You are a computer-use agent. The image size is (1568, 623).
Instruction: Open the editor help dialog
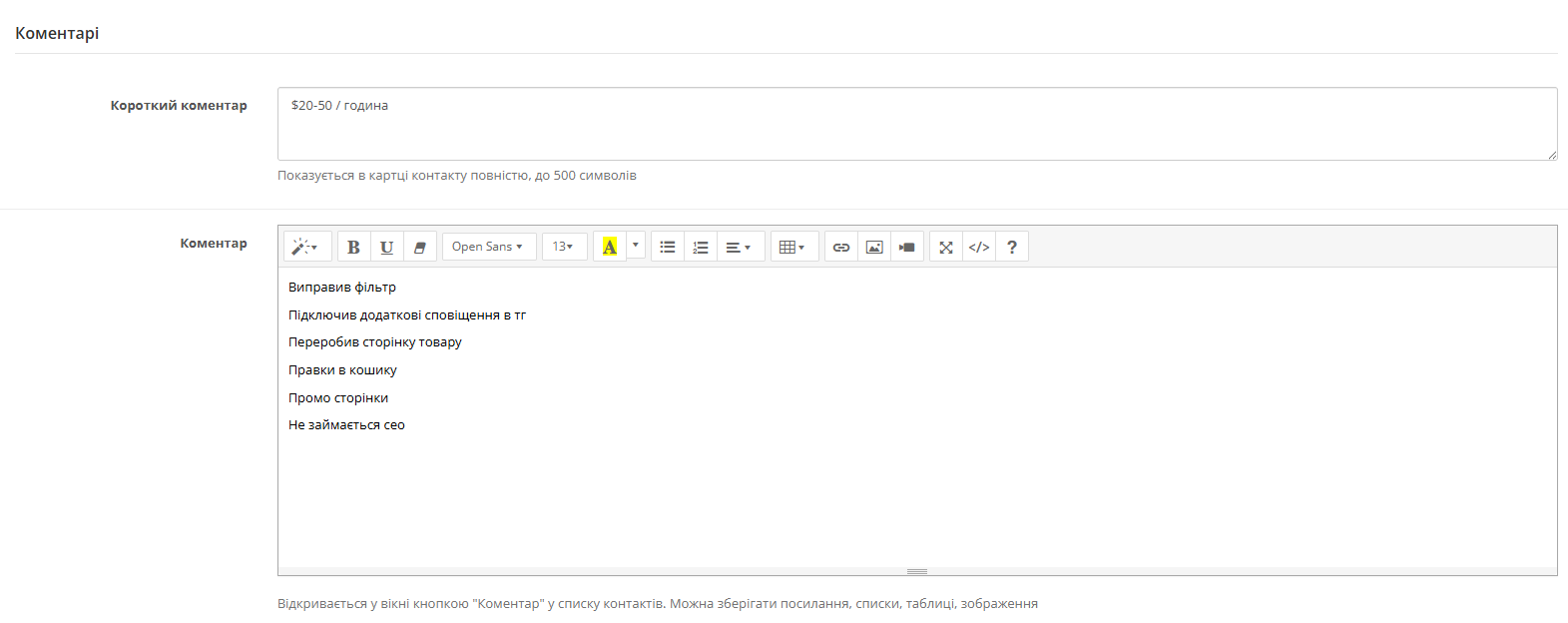point(1012,247)
